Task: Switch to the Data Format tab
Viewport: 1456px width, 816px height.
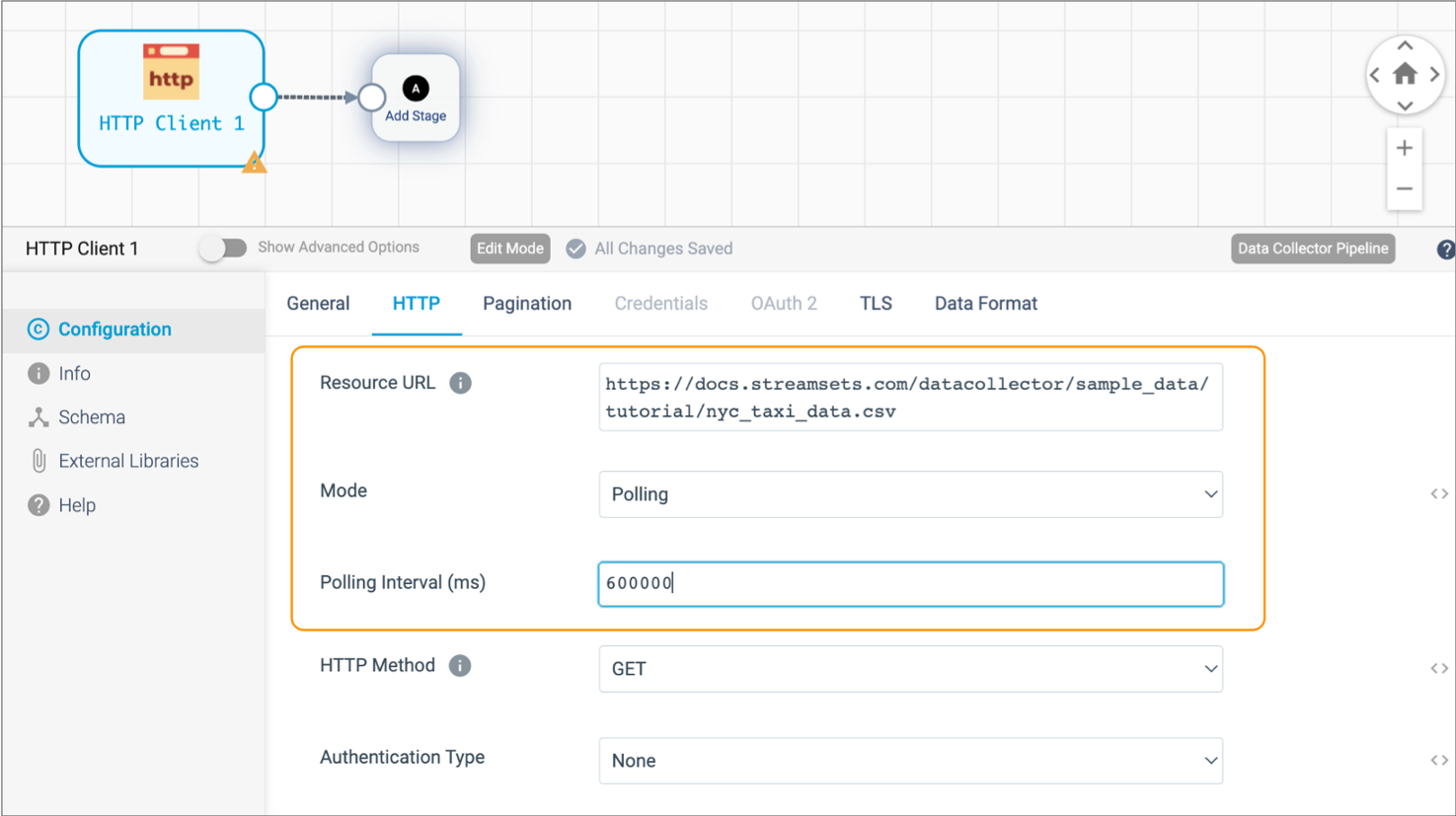Action: pos(985,303)
